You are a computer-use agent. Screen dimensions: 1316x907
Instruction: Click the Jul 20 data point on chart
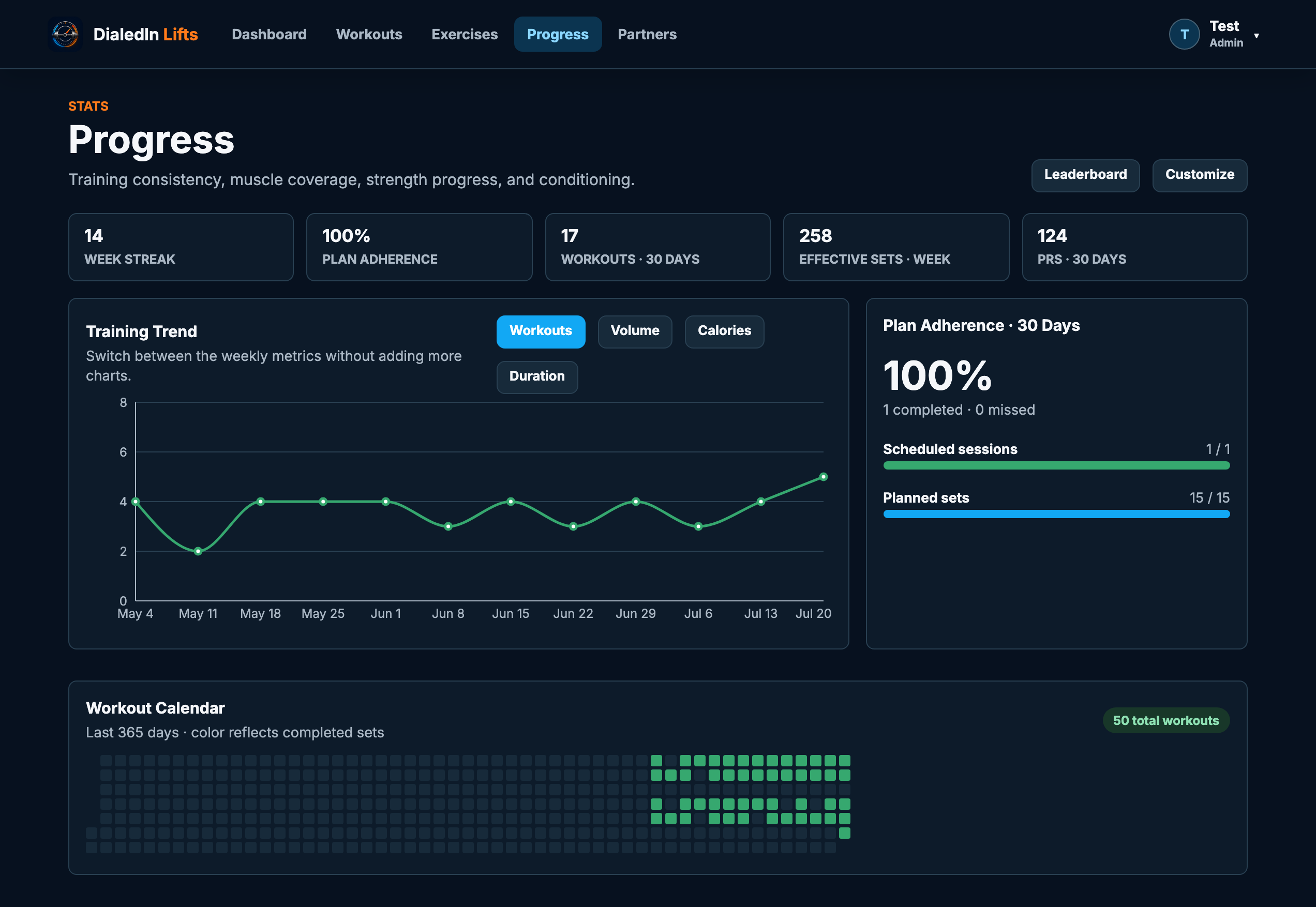(823, 476)
